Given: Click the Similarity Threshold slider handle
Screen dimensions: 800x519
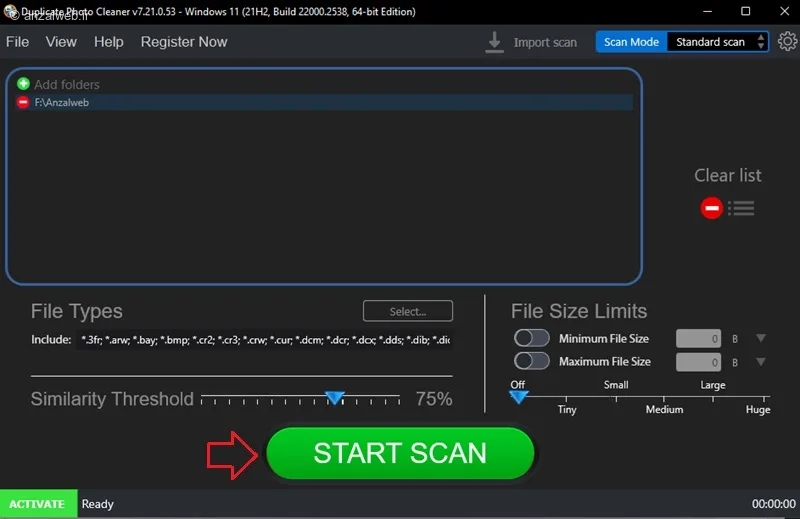Looking at the screenshot, I should tap(335, 398).
